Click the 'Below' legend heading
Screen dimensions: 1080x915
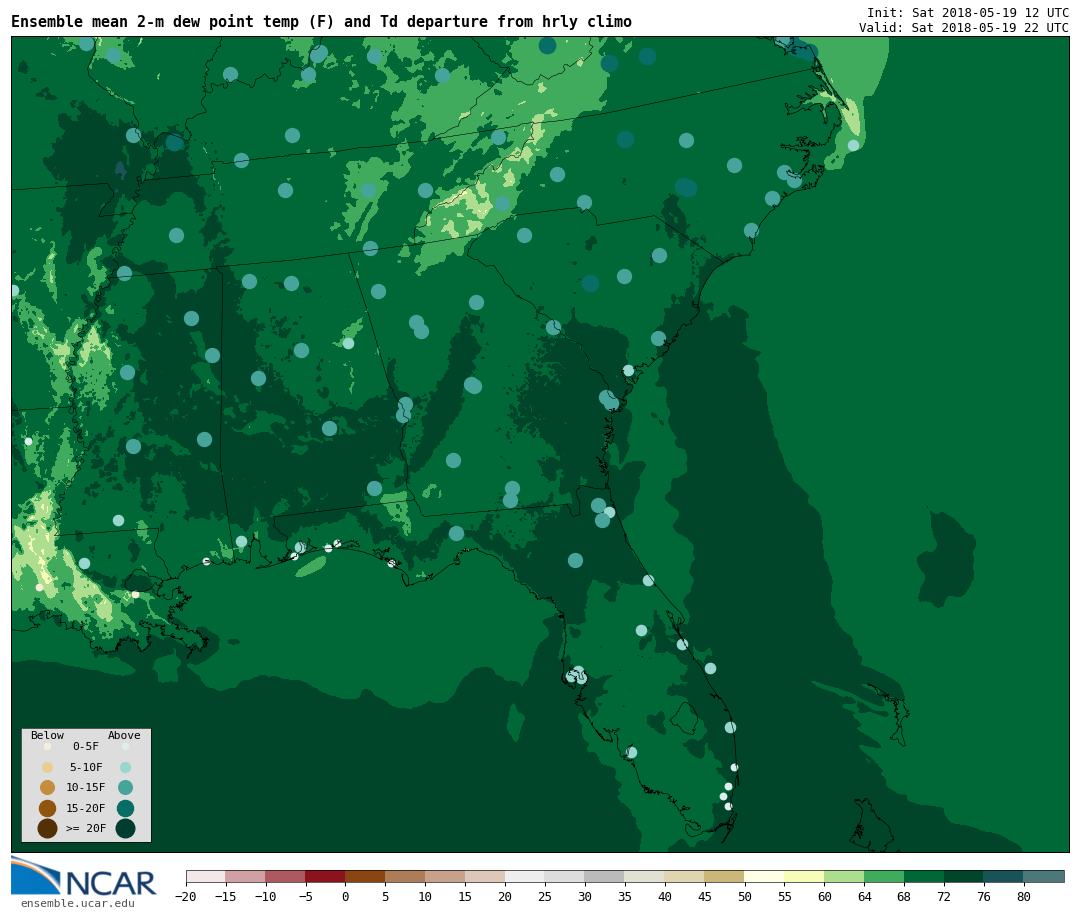48,735
